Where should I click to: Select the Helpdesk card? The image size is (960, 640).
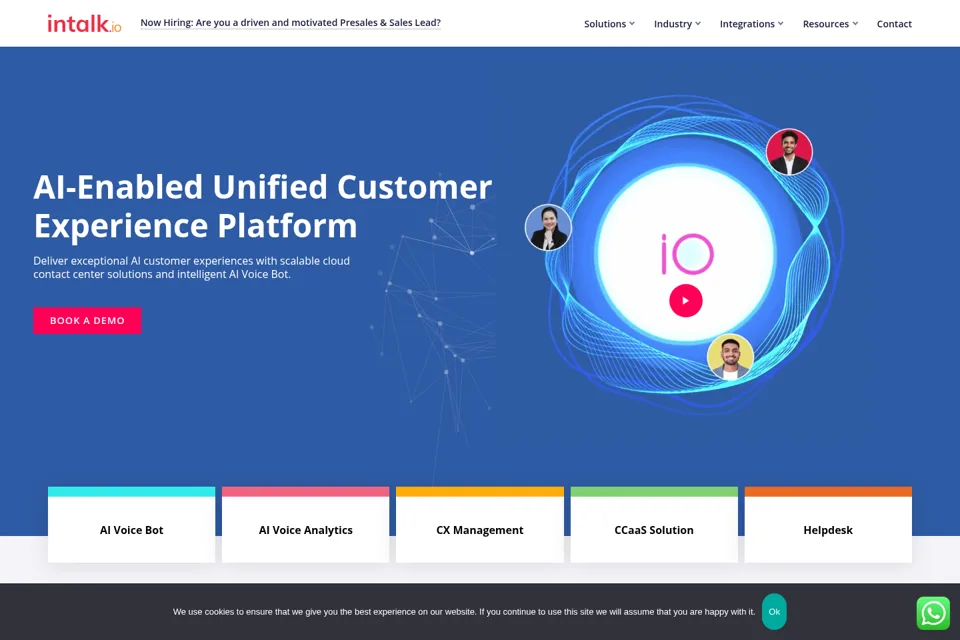coord(828,525)
